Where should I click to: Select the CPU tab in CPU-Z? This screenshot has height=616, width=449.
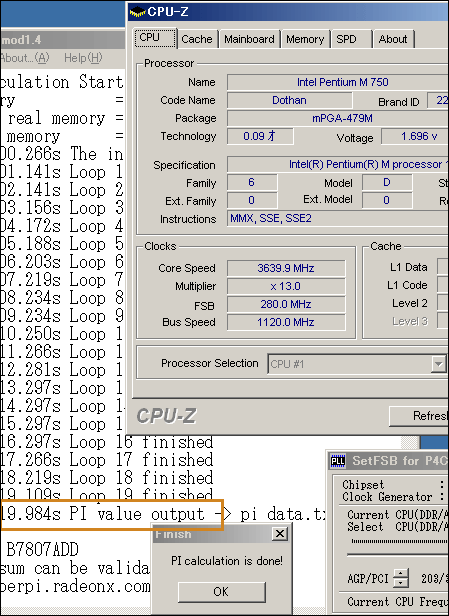pos(155,38)
